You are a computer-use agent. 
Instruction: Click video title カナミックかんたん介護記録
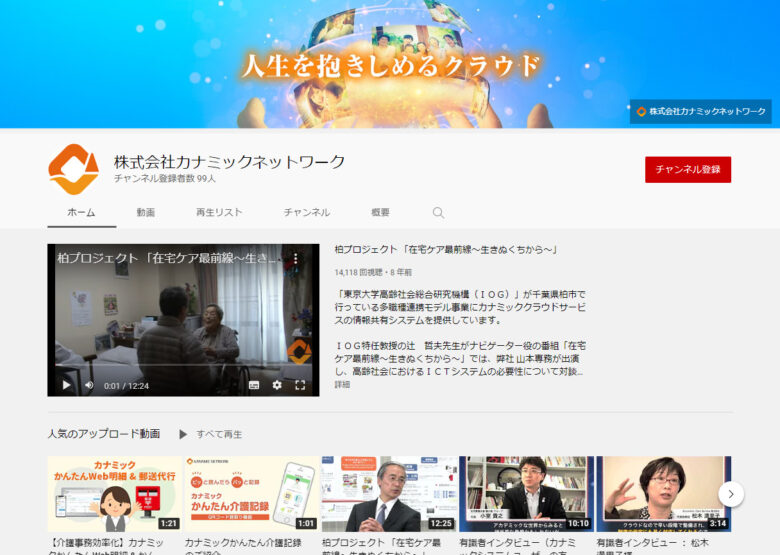tap(243, 547)
